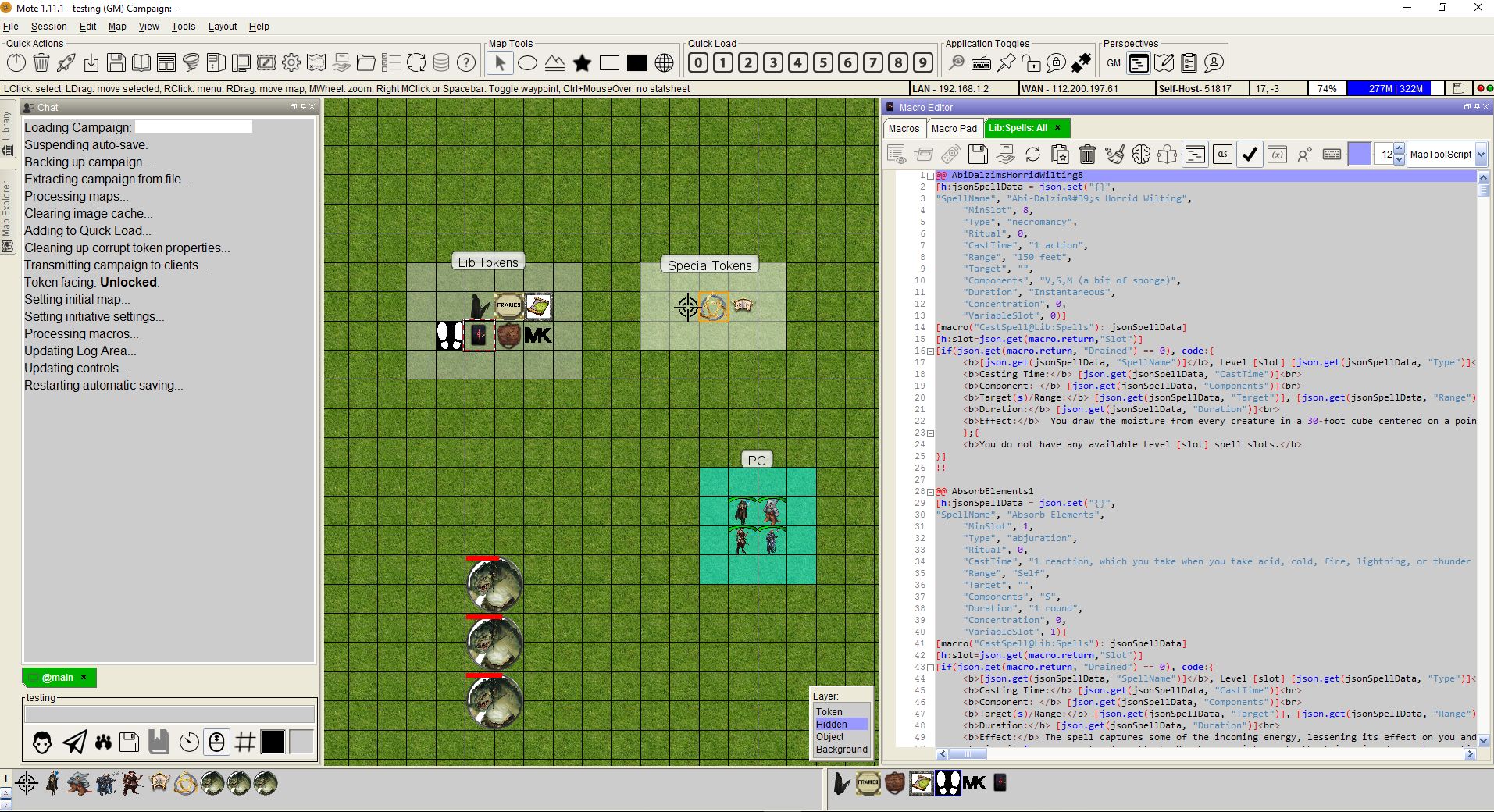The height and width of the screenshot is (812, 1494).
Task: Toggle the checkmark button in Macro Editor toolbar
Action: coord(1250,155)
